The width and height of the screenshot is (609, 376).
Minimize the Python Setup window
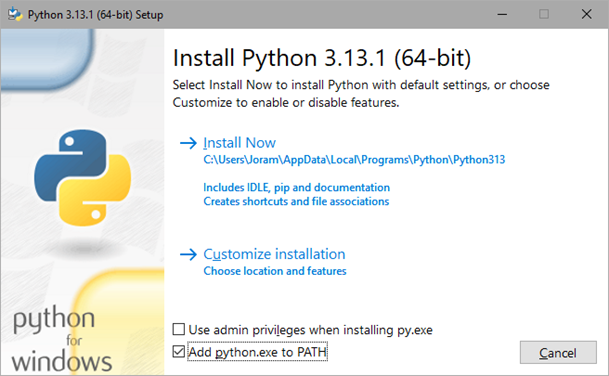[502, 14]
